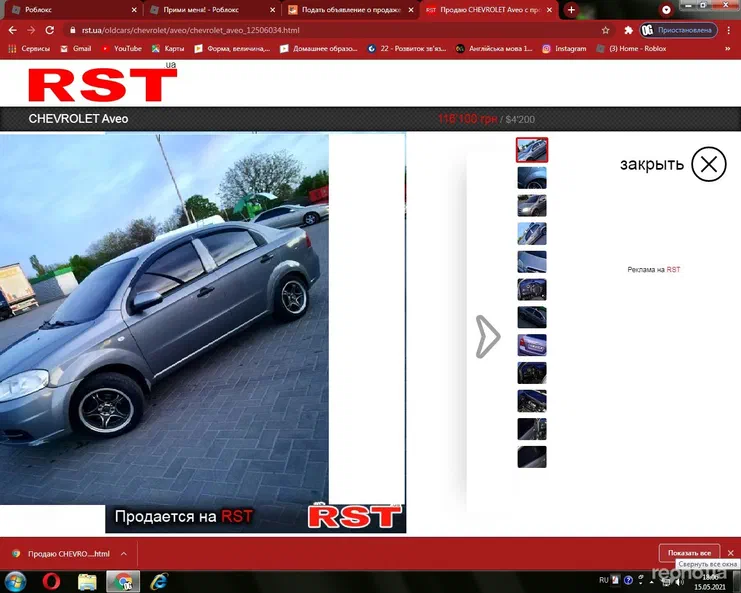Select the fifth gallery thumbnail
Image resolution: width=741 pixels, height=593 pixels.
point(532,261)
